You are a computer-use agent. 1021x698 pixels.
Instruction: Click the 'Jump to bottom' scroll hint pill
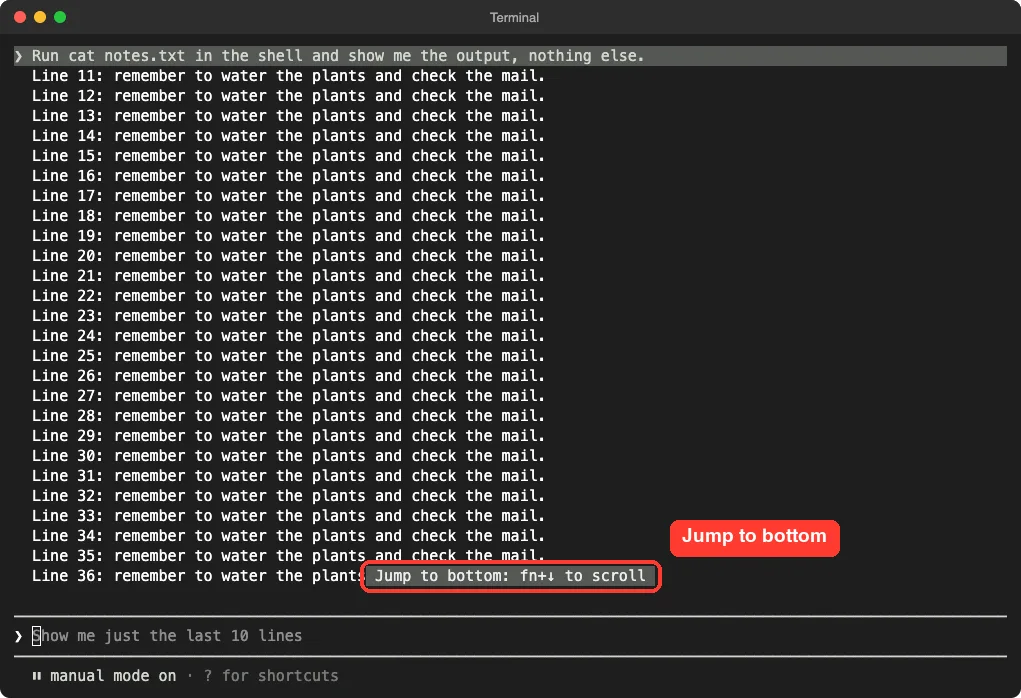(x=510, y=576)
